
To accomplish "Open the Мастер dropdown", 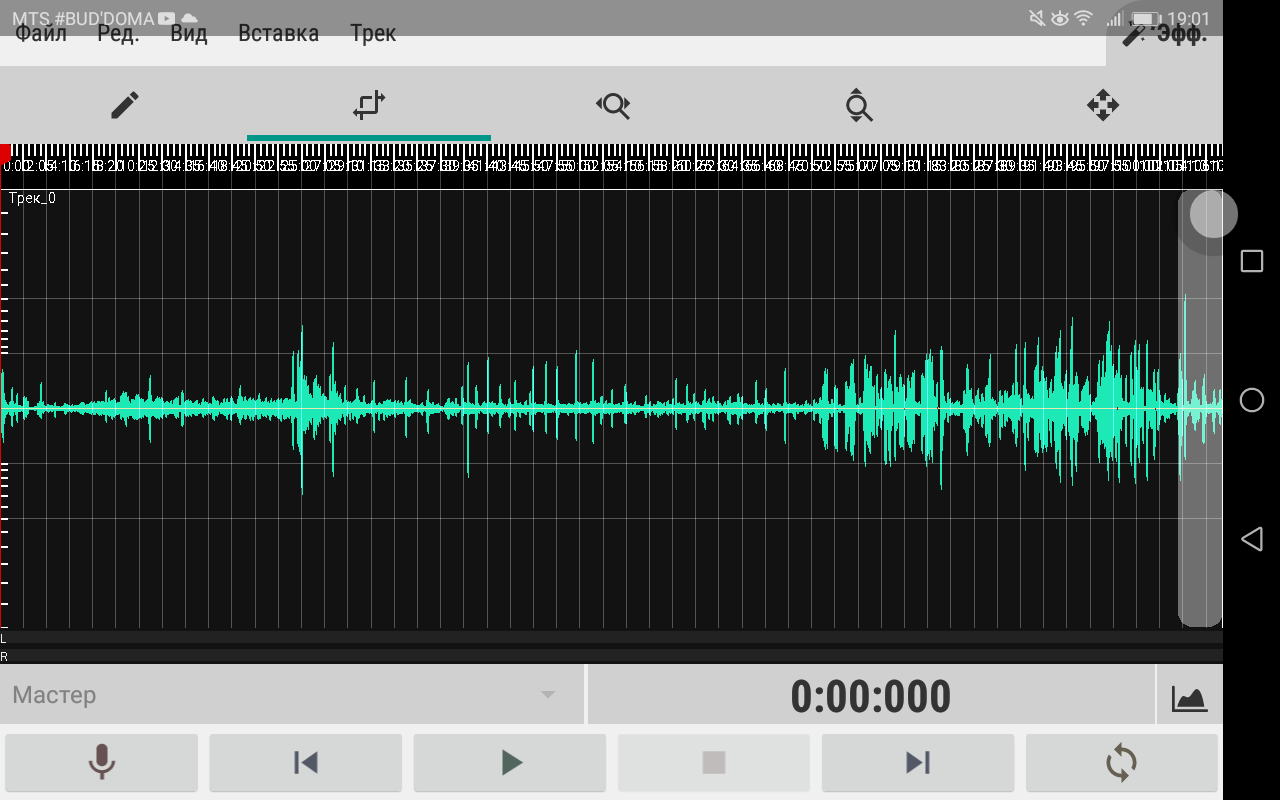I will 291,695.
